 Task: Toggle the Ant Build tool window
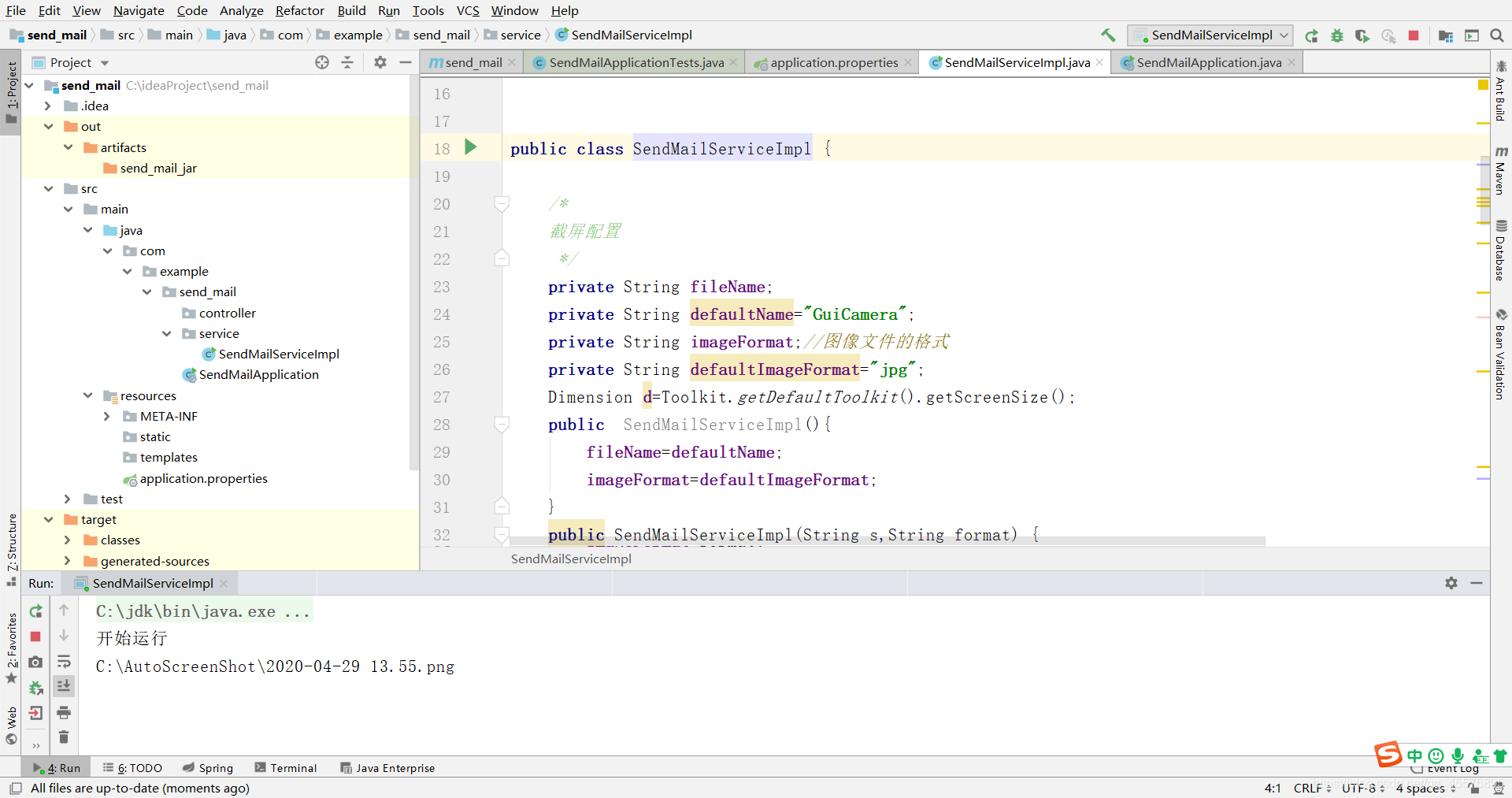click(x=1501, y=91)
